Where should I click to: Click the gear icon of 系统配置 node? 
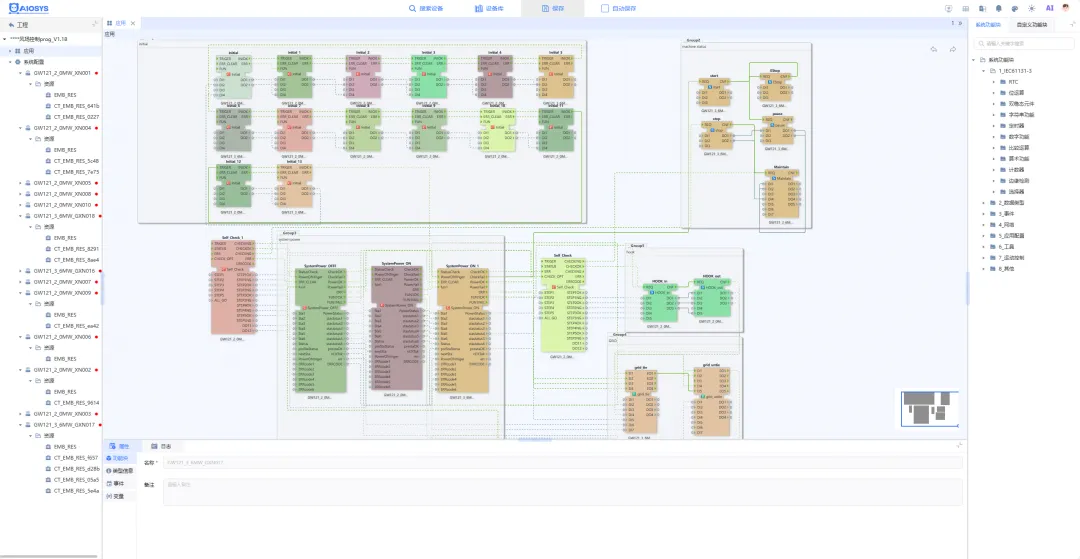pyautogui.click(x=18, y=62)
